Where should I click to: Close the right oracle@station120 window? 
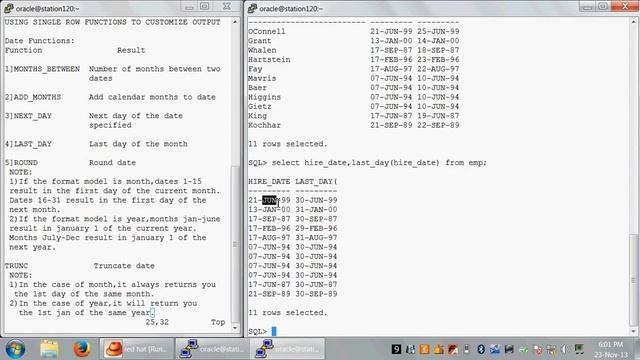coord(626,6)
